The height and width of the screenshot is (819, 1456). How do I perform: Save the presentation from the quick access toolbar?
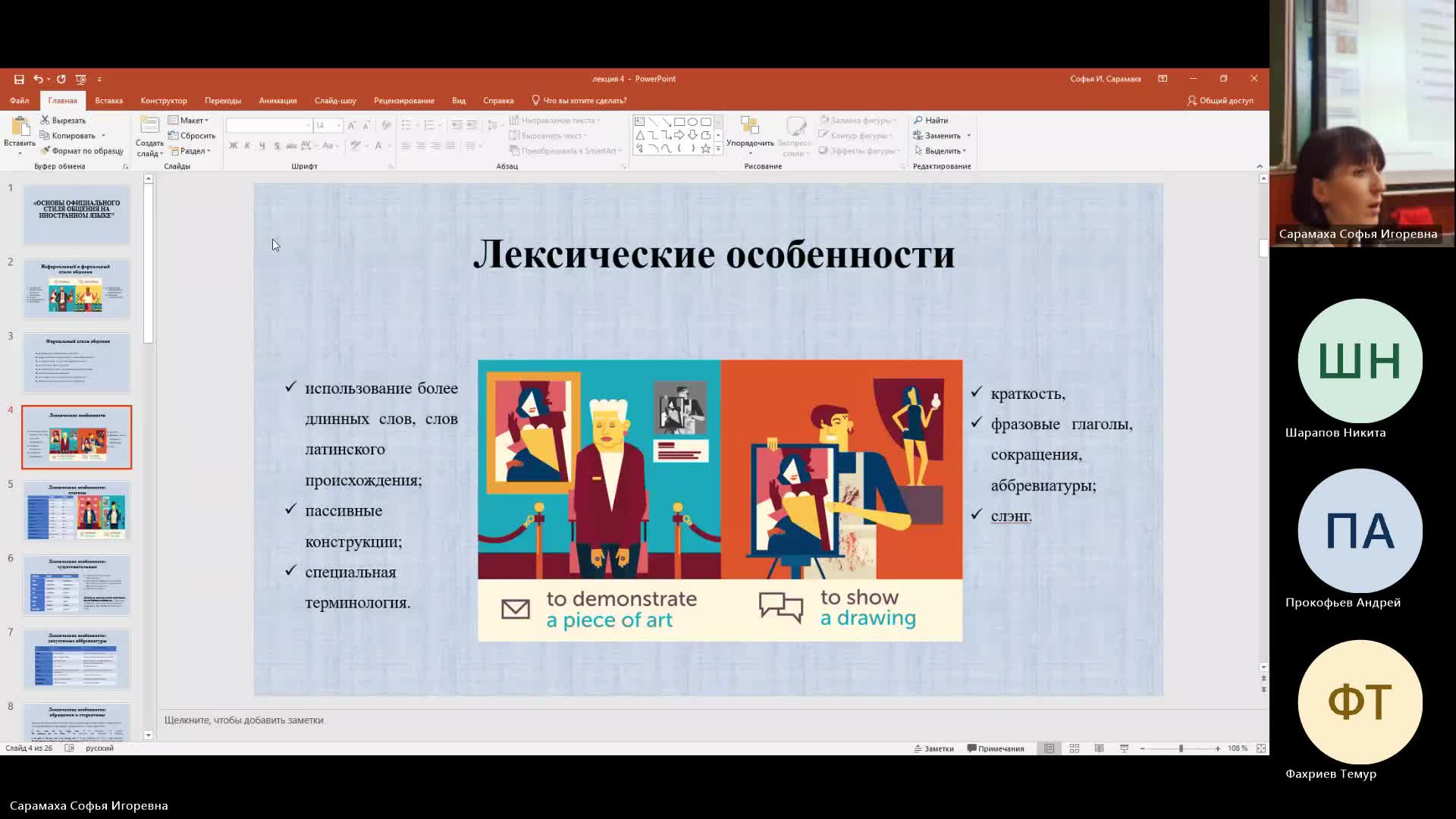pos(19,79)
